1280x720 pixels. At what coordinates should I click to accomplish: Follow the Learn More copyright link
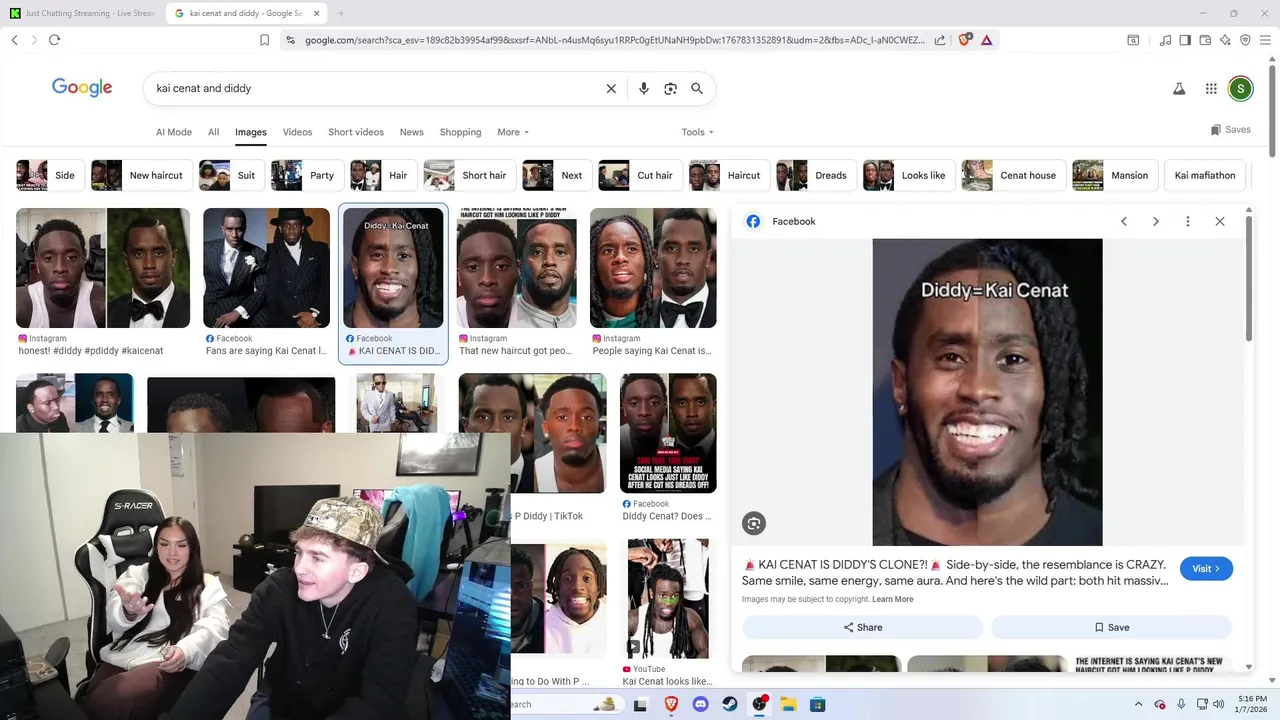click(892, 599)
